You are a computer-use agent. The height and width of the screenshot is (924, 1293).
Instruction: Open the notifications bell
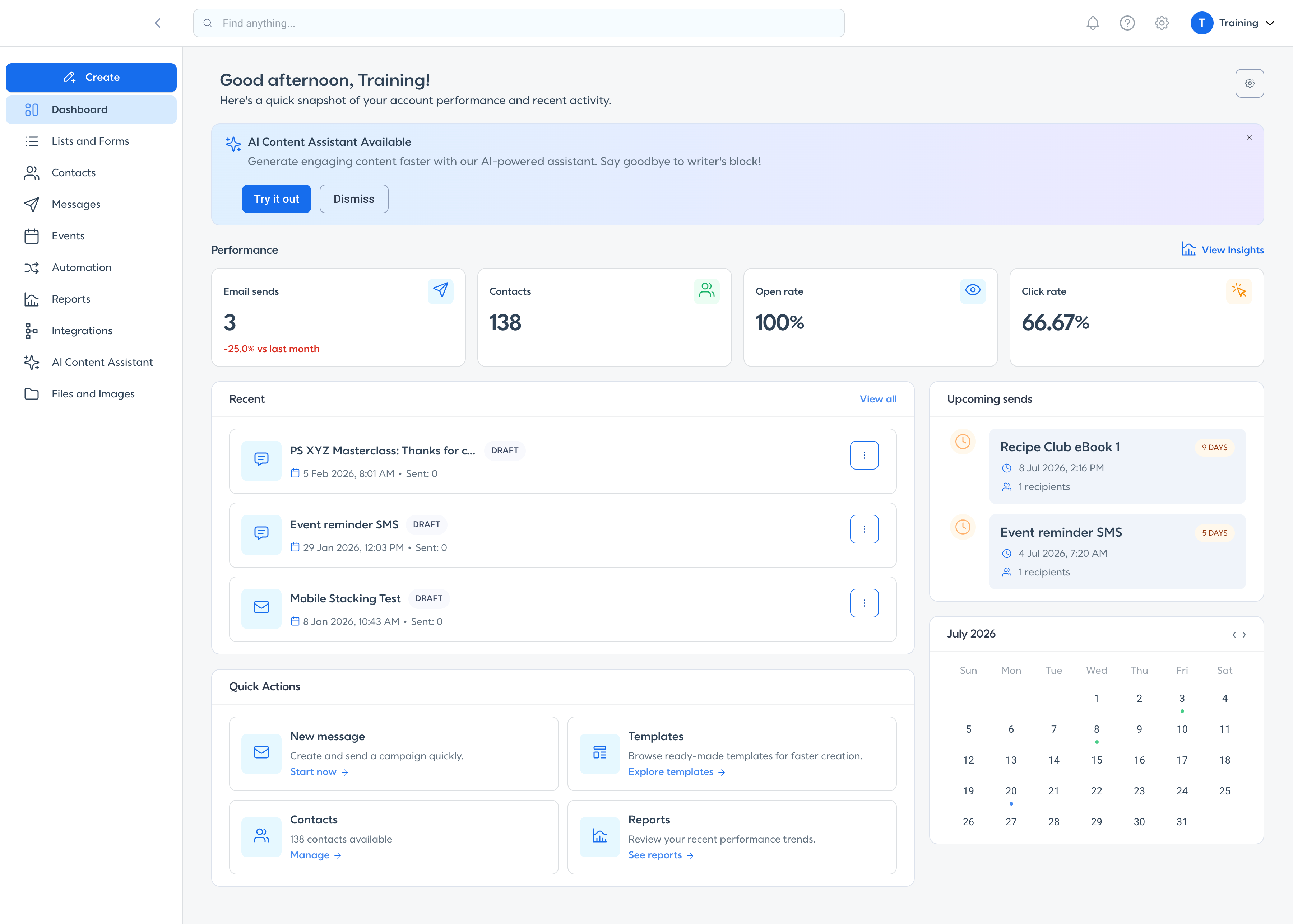click(x=1093, y=23)
